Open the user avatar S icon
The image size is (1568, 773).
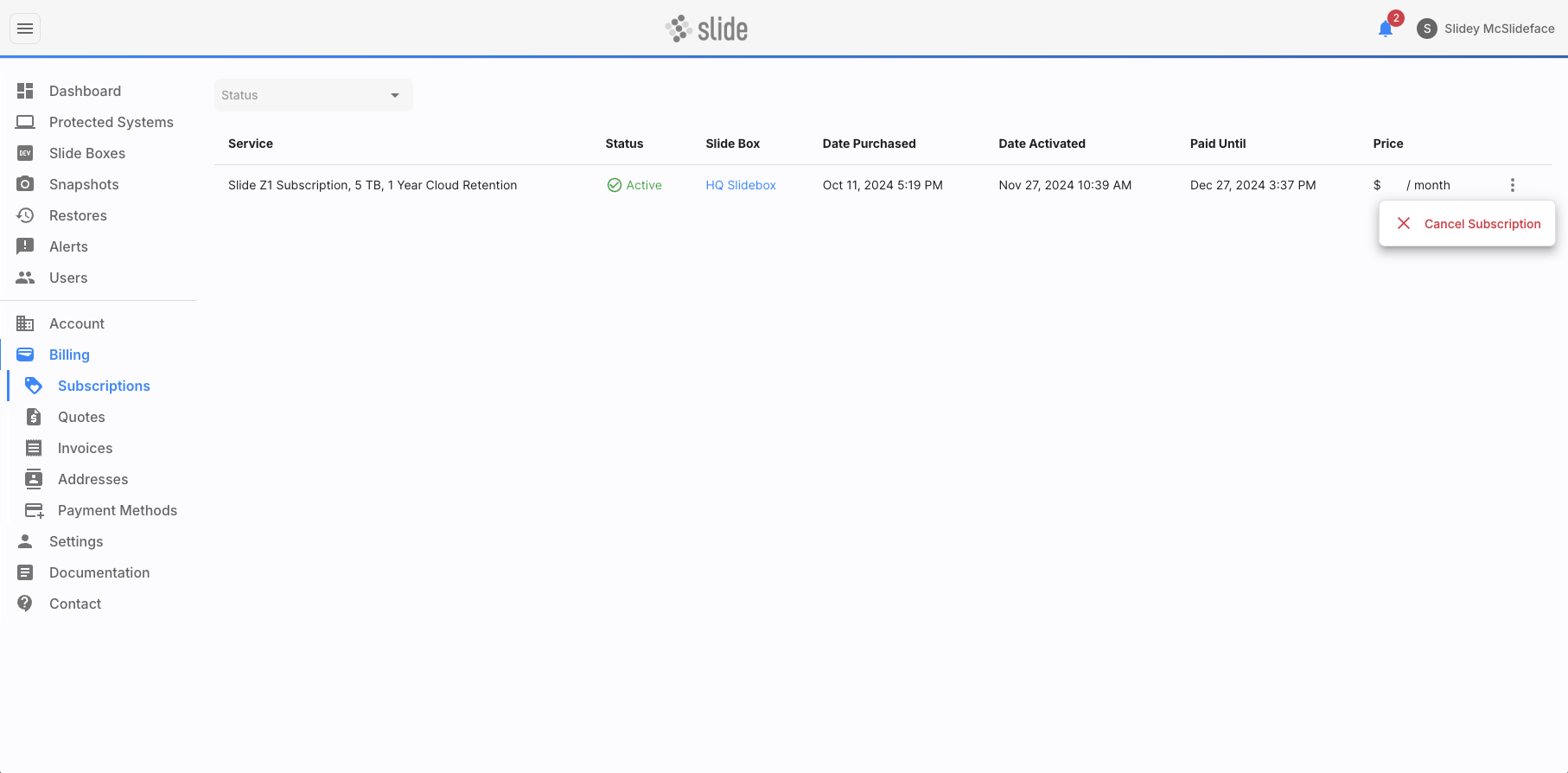coord(1427,29)
